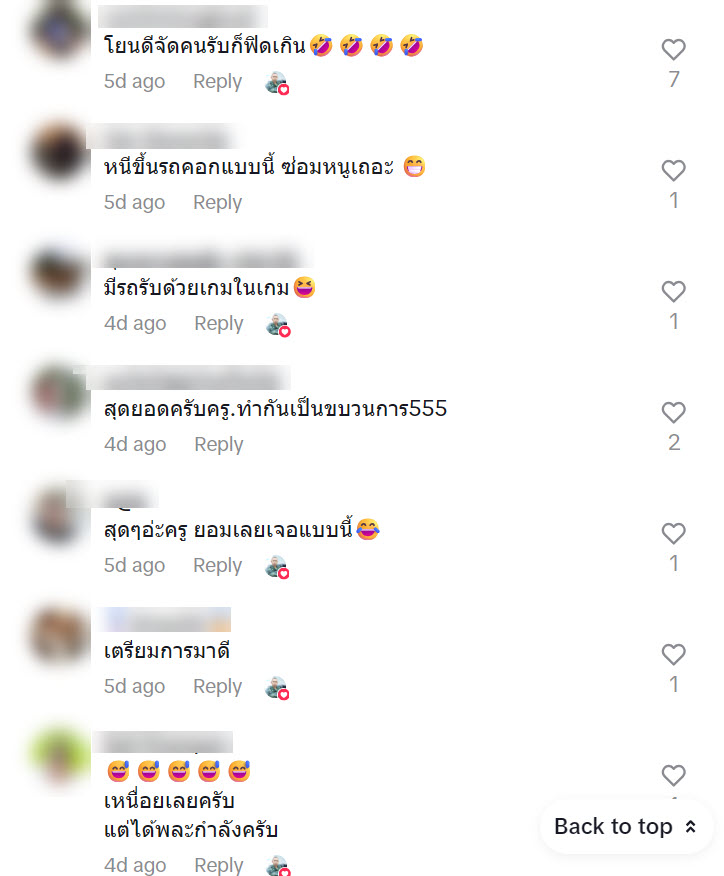Open the first commenter's profile picture
This screenshot has width=724, height=876.
click(x=59, y=31)
